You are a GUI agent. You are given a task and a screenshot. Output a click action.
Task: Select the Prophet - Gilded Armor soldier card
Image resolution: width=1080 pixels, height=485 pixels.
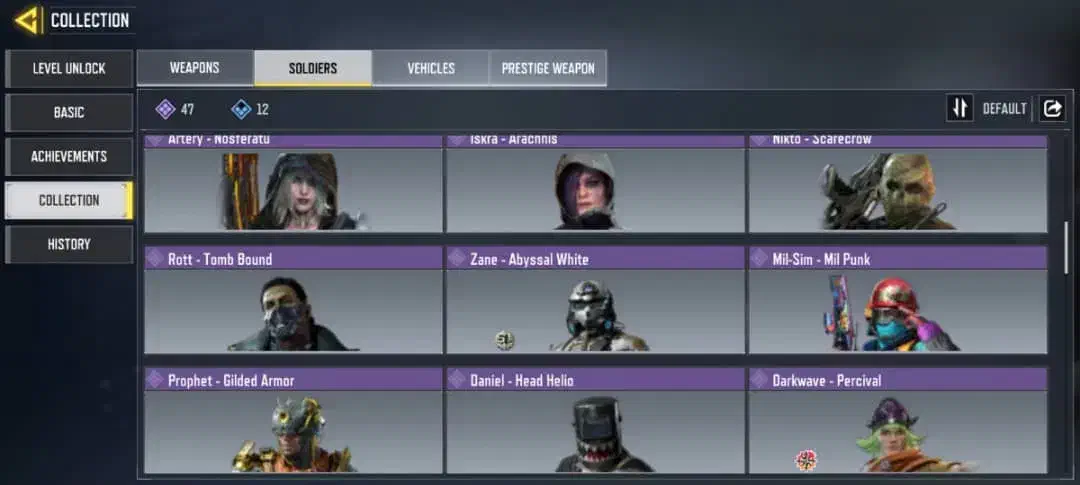293,421
